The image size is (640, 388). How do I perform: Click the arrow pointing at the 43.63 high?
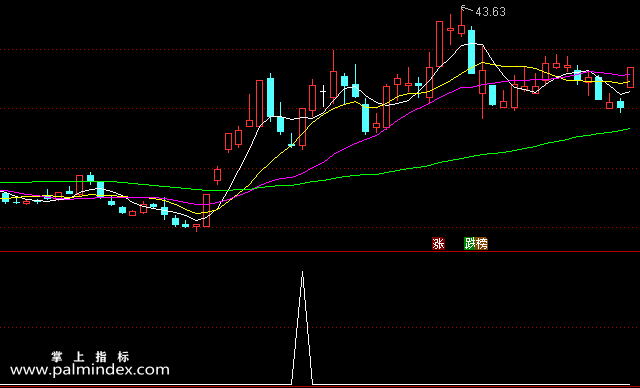click(467, 8)
